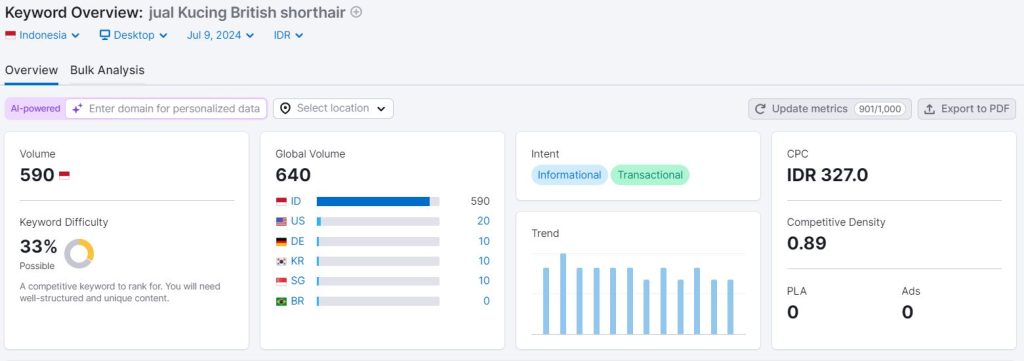Click the US country link in Global Volume

point(298,221)
